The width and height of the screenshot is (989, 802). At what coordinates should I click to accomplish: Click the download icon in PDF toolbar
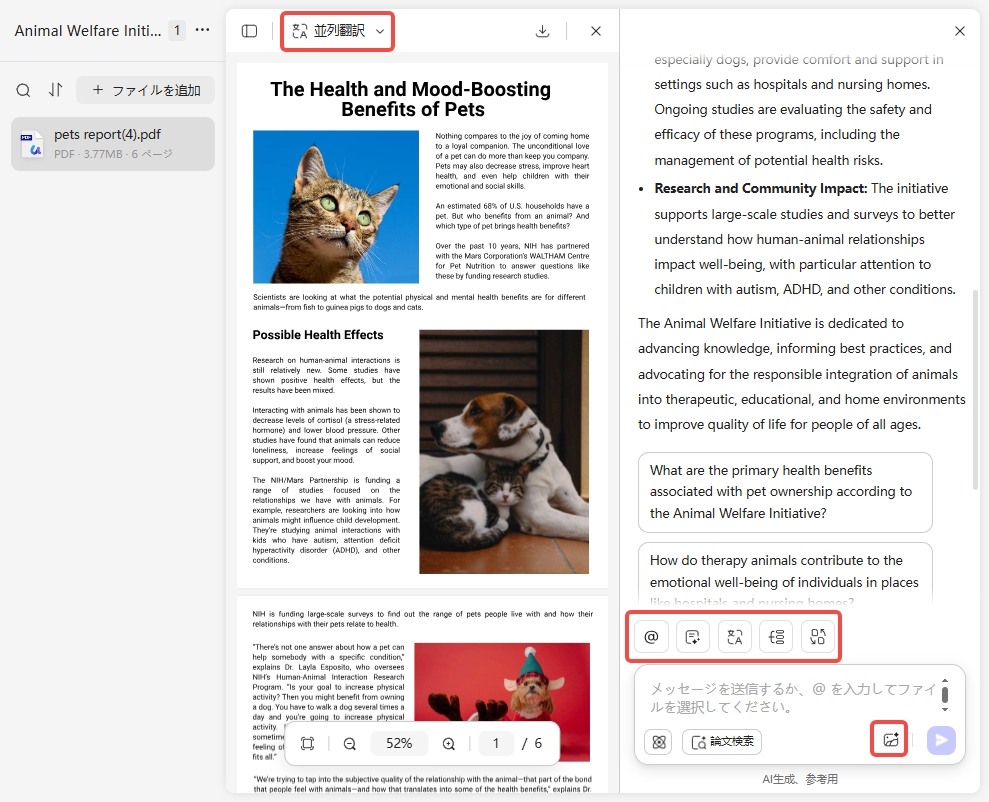point(542,31)
